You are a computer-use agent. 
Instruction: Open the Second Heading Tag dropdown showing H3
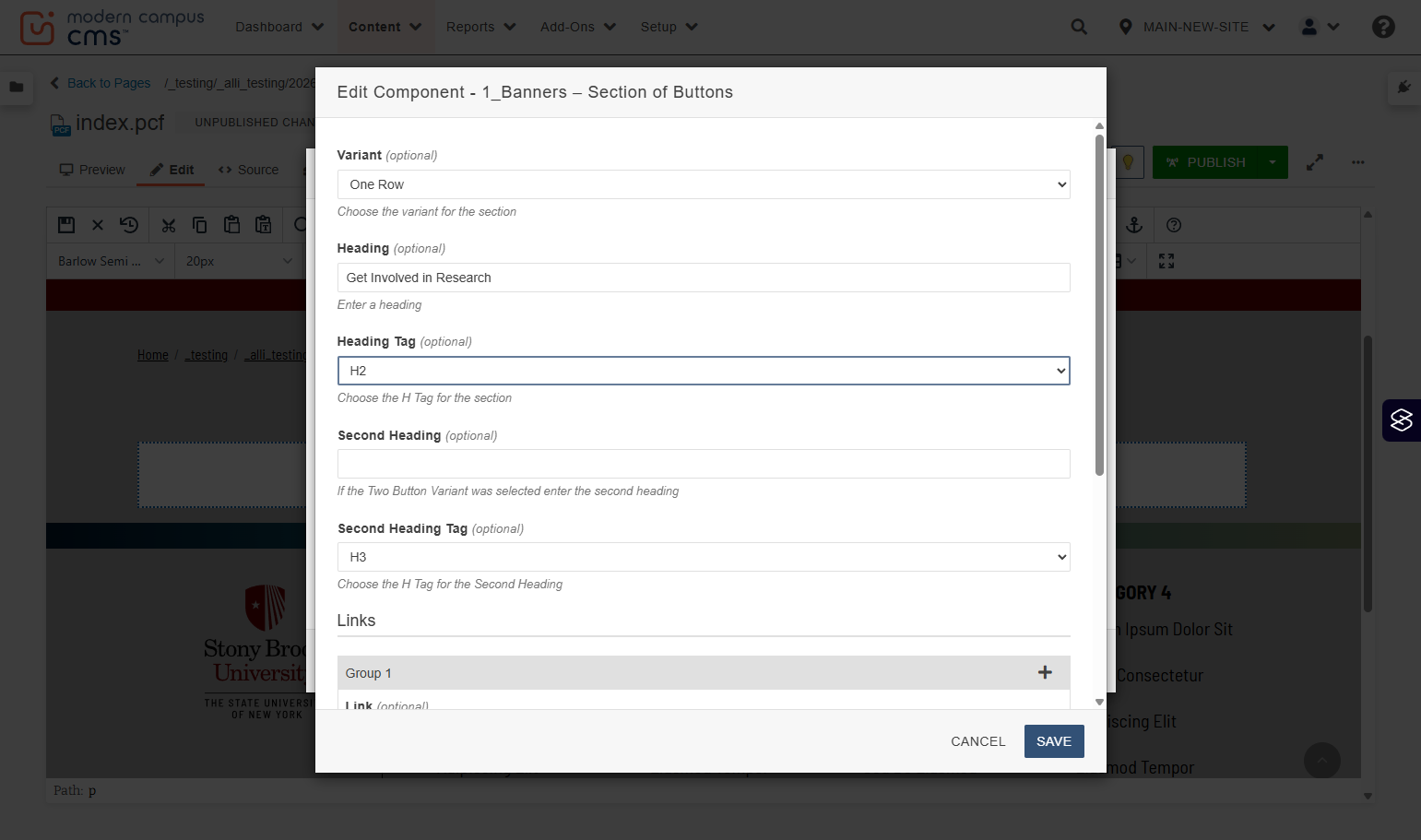[704, 557]
